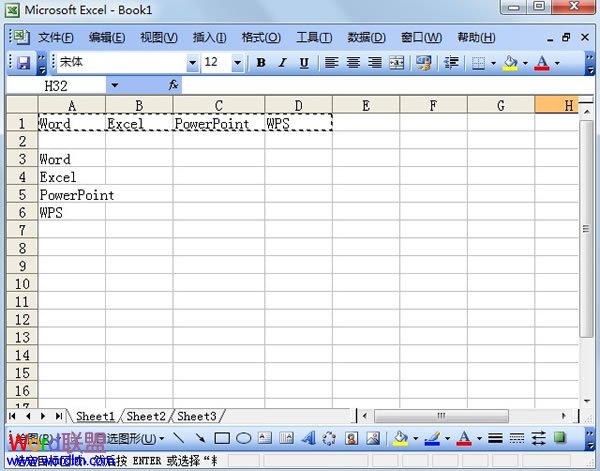Open the font size dropdown
Viewport: 600px width, 471px height.
[x=237, y=62]
